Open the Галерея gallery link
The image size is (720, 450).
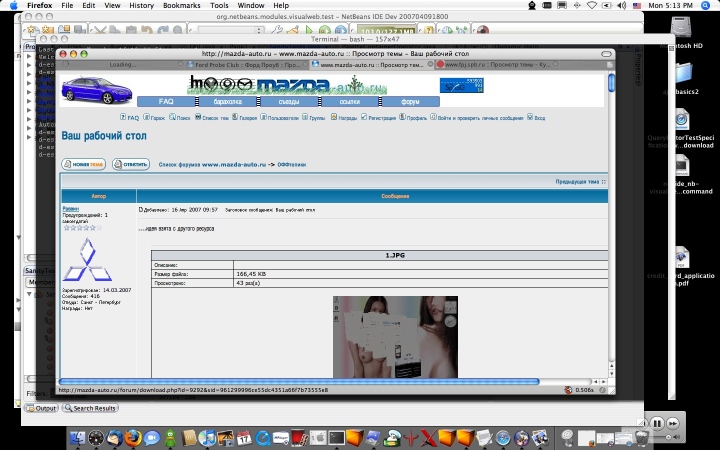pyautogui.click(x=244, y=118)
